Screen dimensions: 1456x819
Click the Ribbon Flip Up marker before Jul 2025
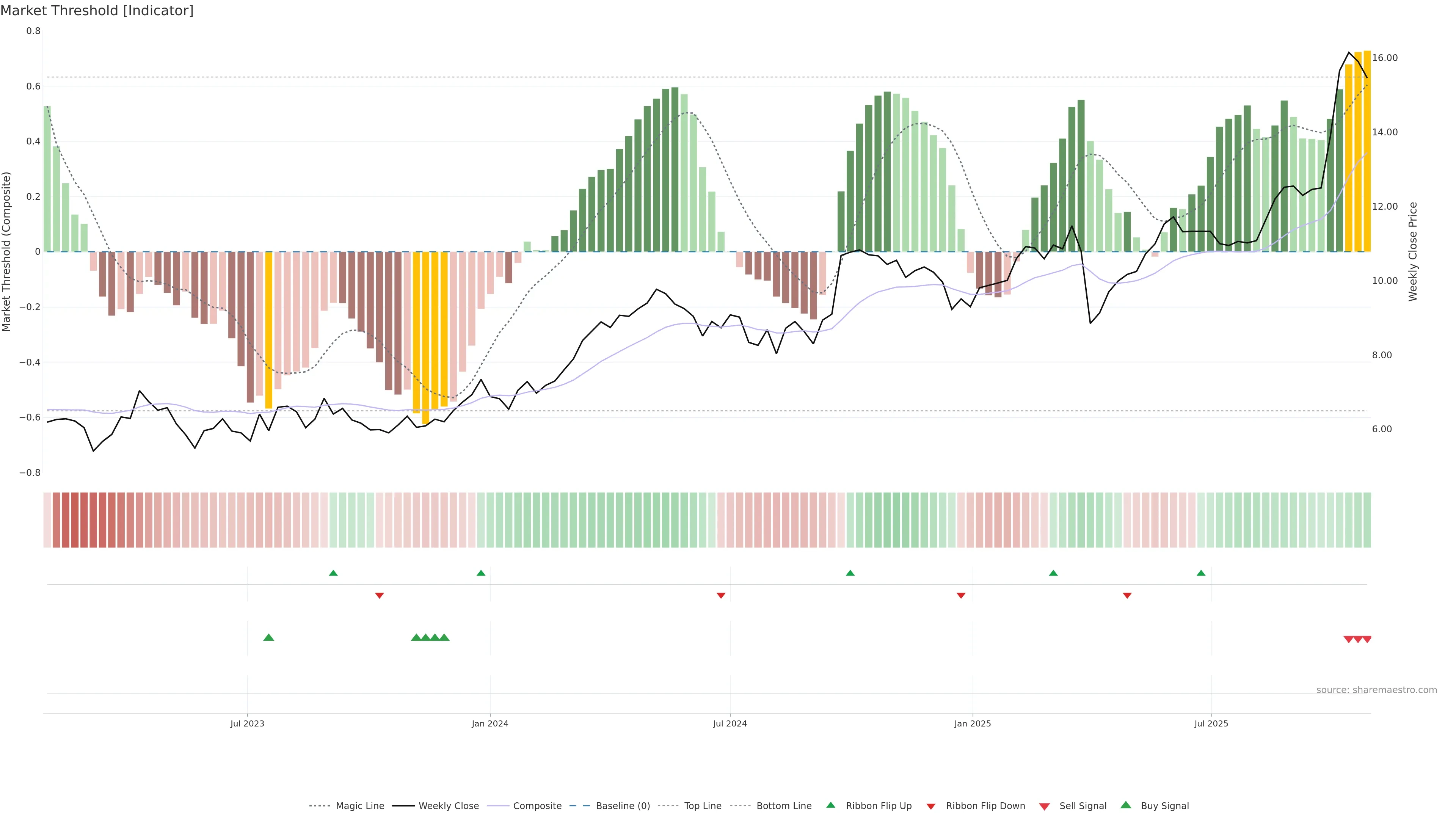[x=1200, y=573]
